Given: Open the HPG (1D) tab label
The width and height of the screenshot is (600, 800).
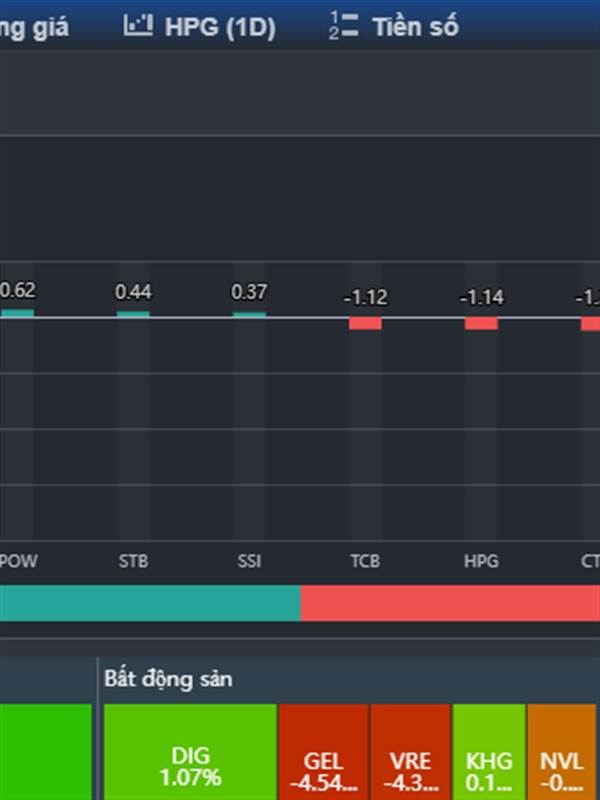Looking at the screenshot, I should point(220,28).
